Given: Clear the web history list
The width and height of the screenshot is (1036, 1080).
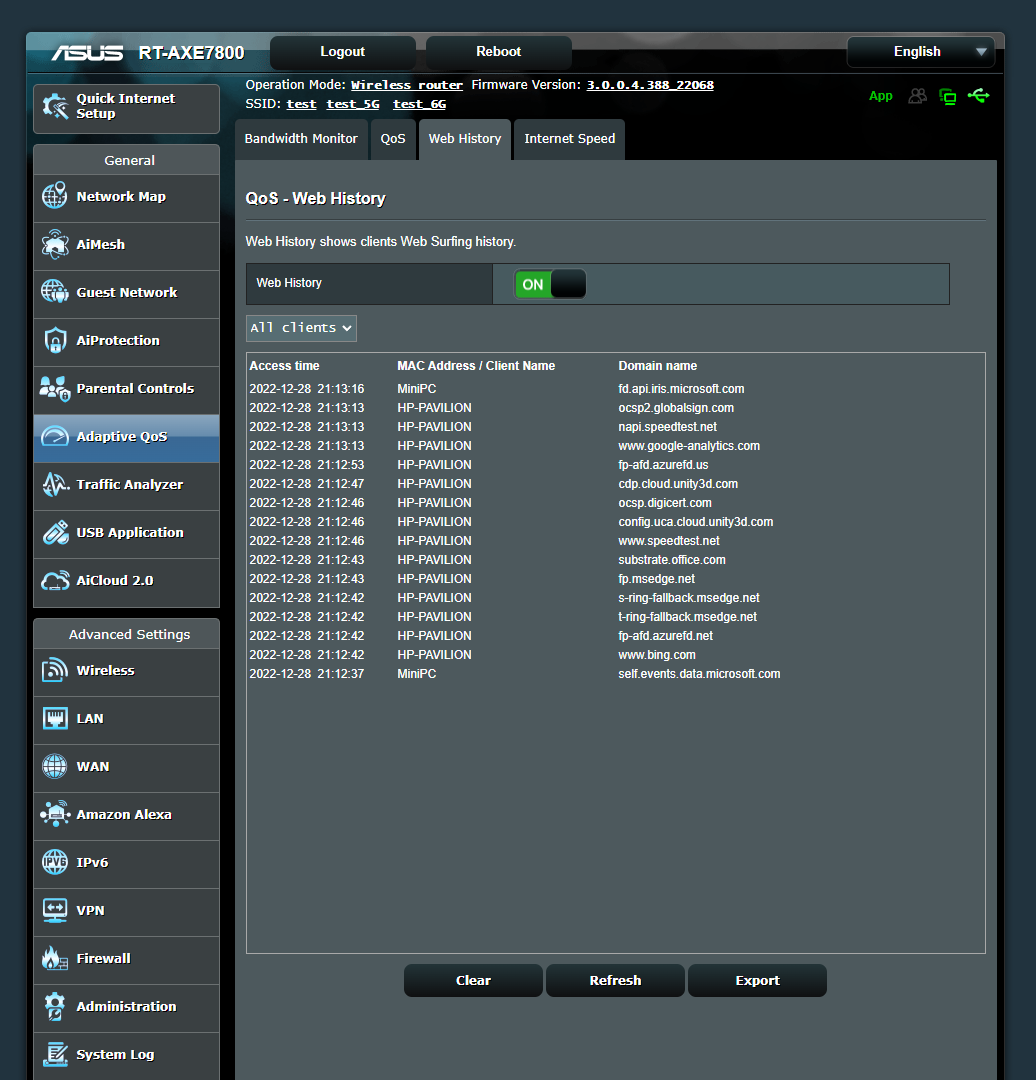Looking at the screenshot, I should [473, 980].
